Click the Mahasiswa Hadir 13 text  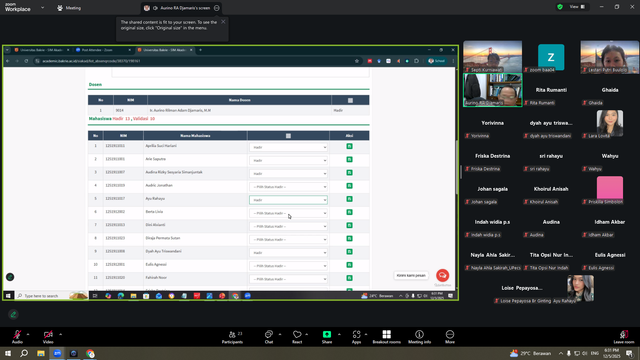click(x=109, y=119)
